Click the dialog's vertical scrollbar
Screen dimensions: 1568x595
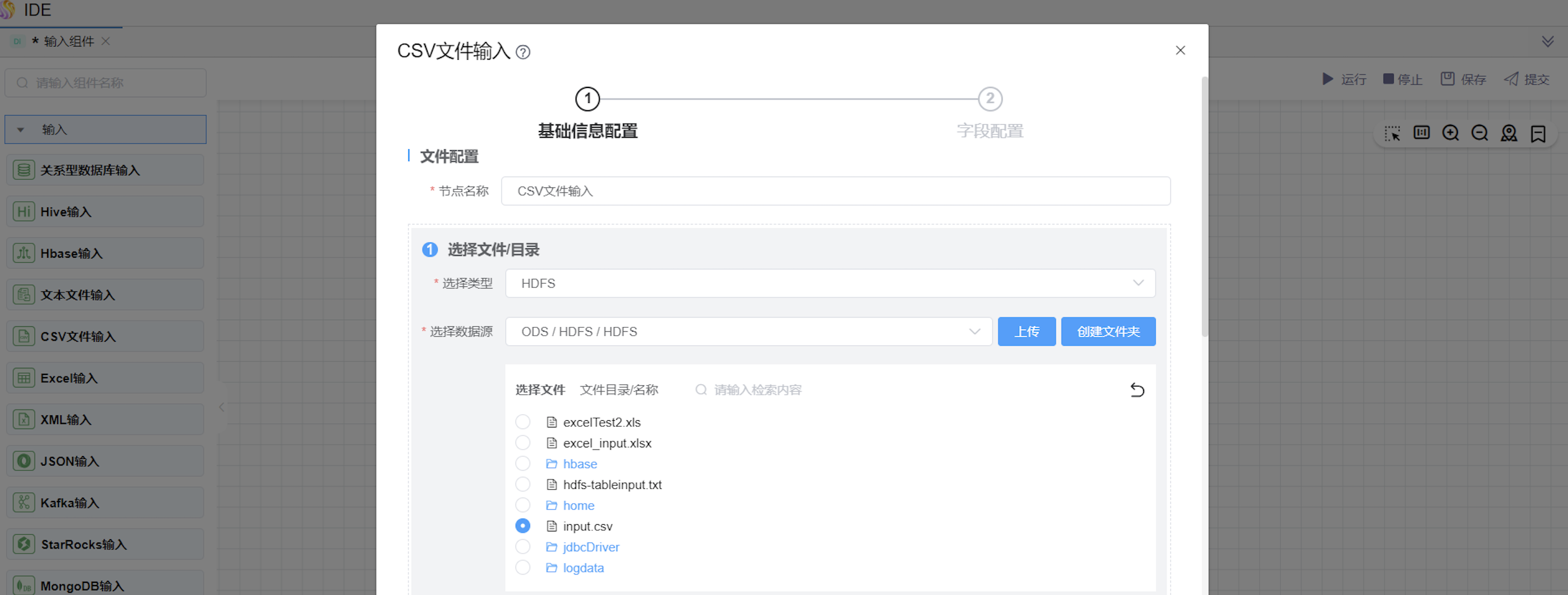pyautogui.click(x=1204, y=207)
